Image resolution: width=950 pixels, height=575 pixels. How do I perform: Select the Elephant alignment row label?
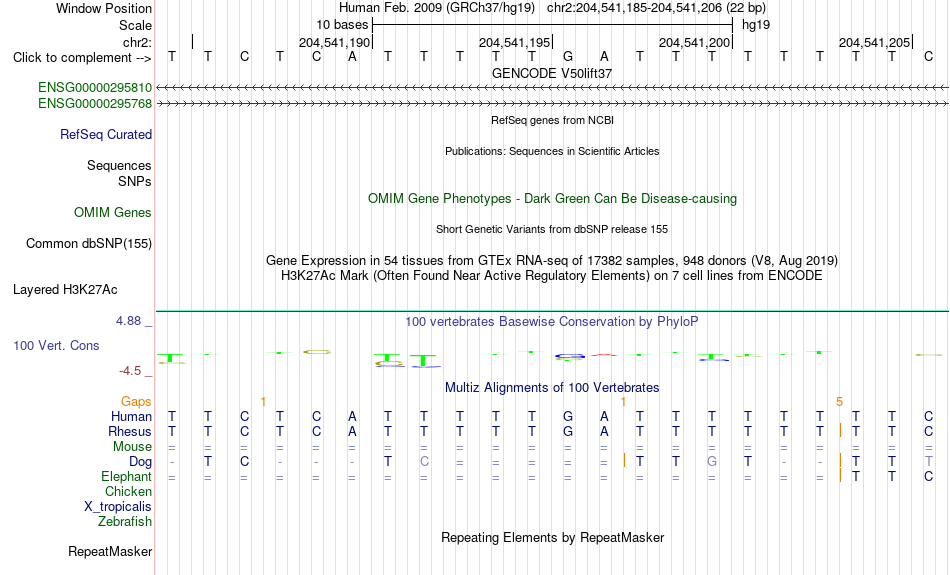127,477
